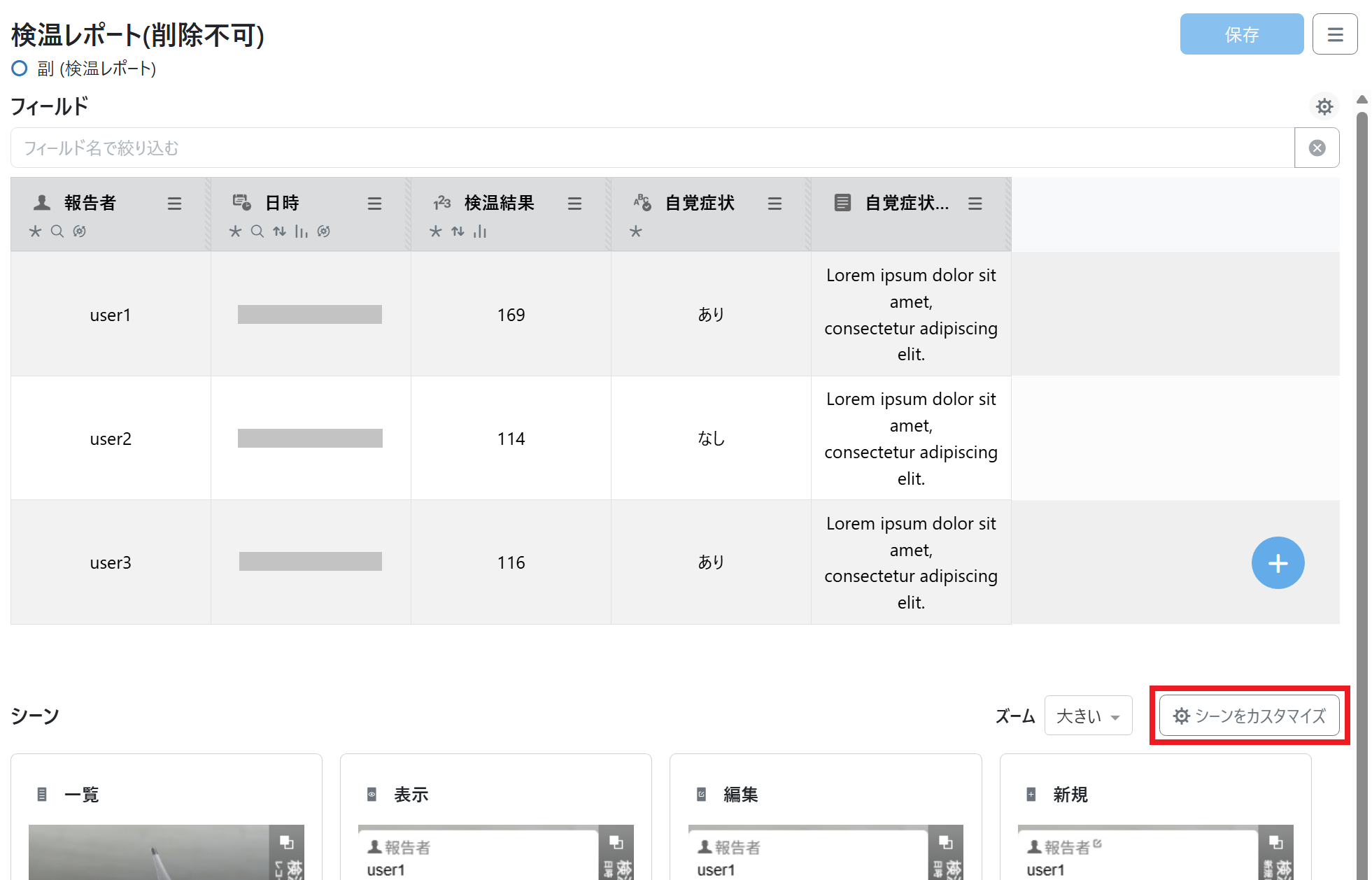Click the sort arrows icon under 検温結果

(x=458, y=232)
